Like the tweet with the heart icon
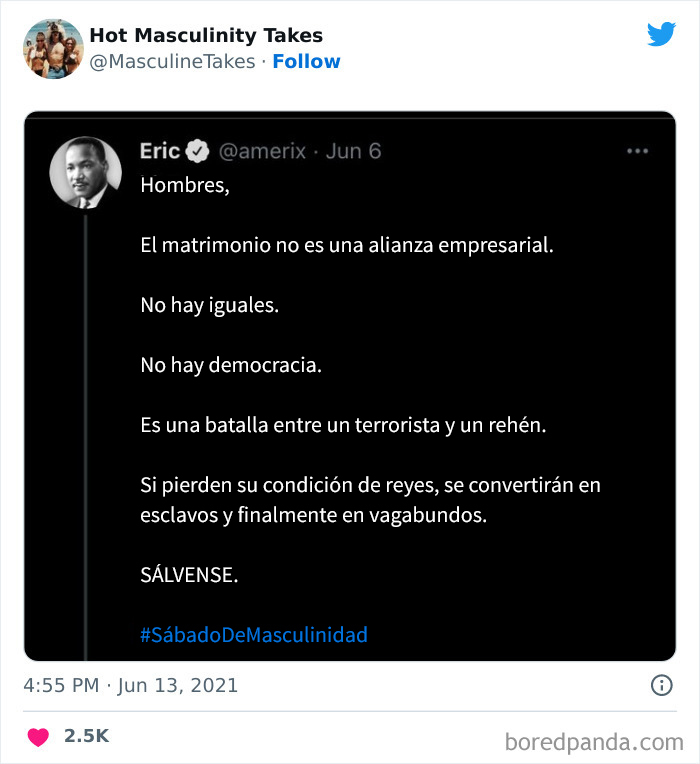This screenshot has width=700, height=764. click(38, 737)
